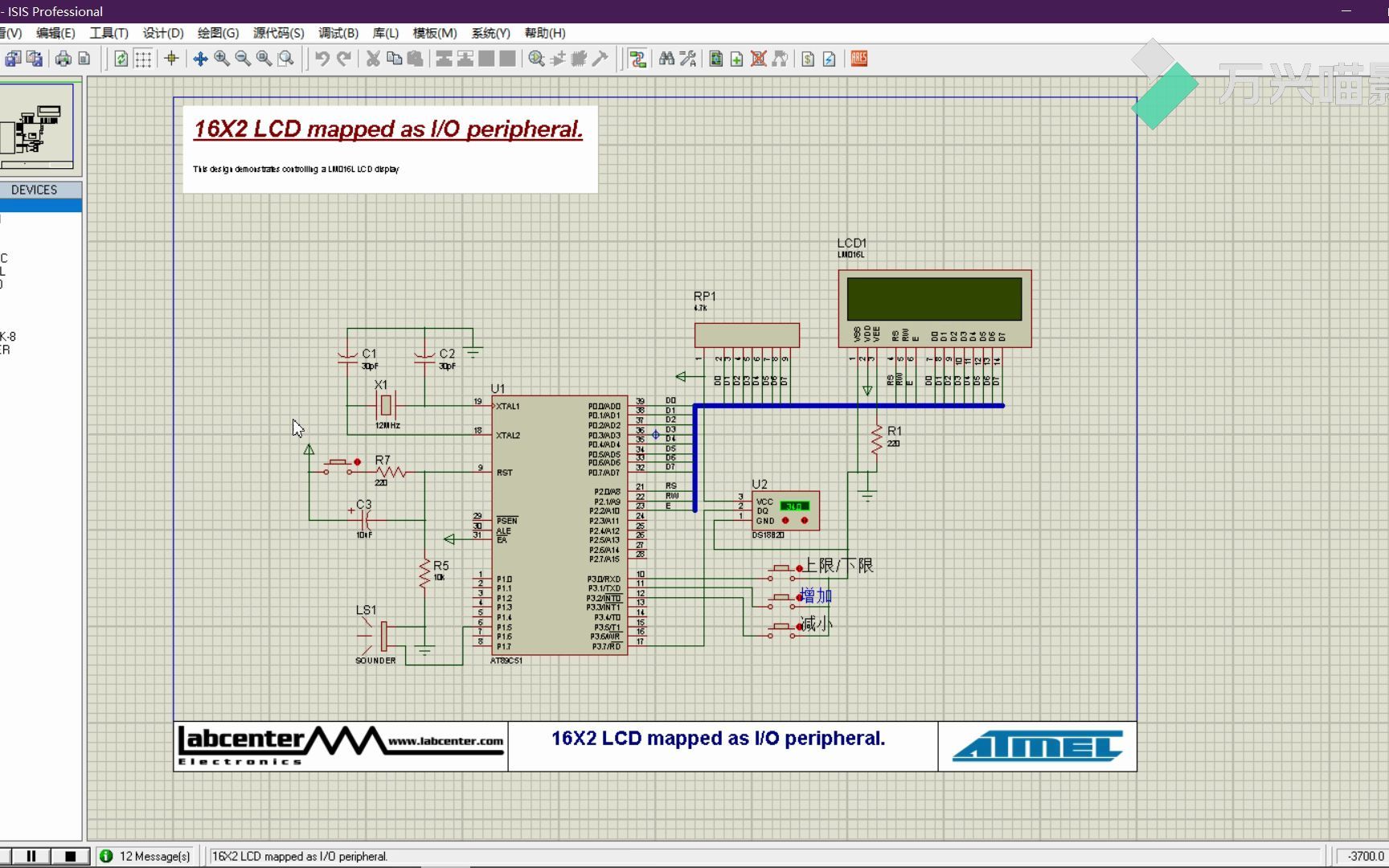
Task: Toggle the grid dots display
Action: point(143,59)
